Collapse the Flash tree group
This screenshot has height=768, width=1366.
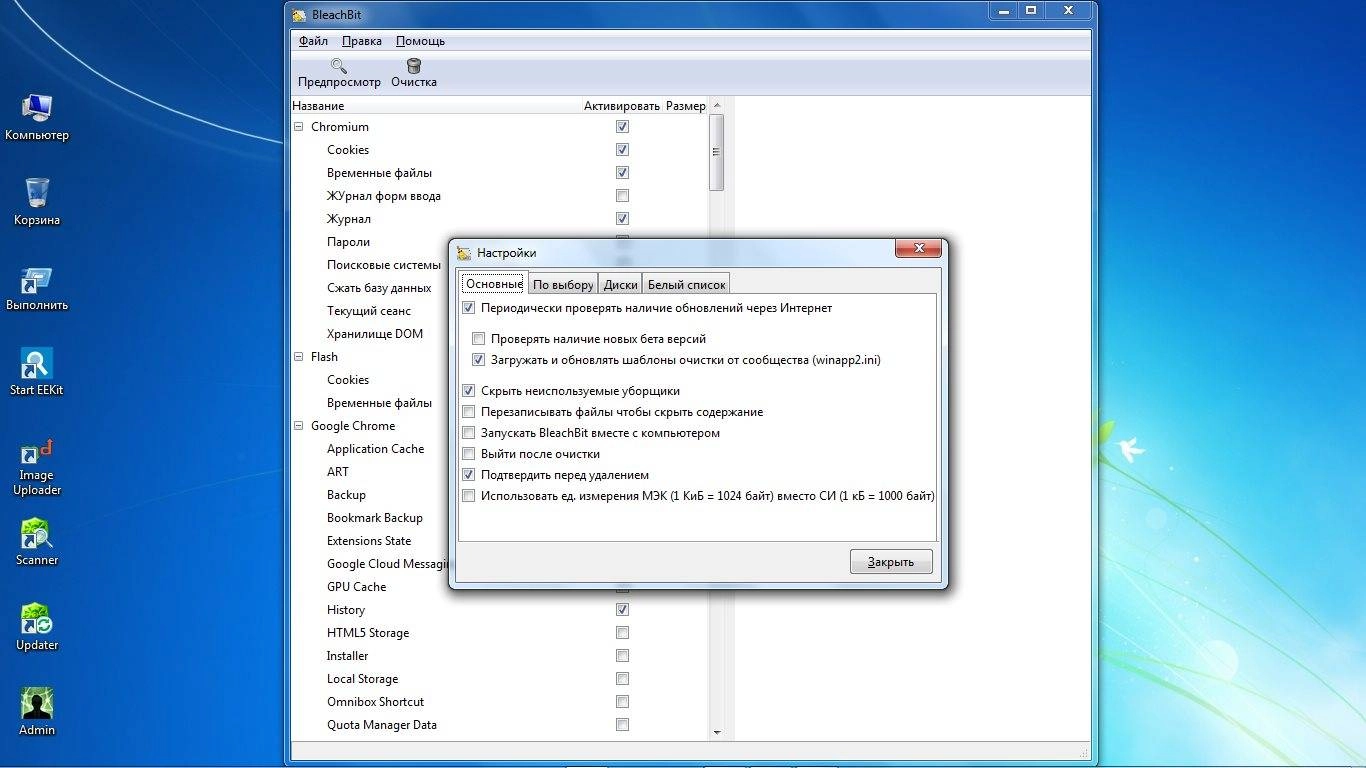[x=299, y=357]
